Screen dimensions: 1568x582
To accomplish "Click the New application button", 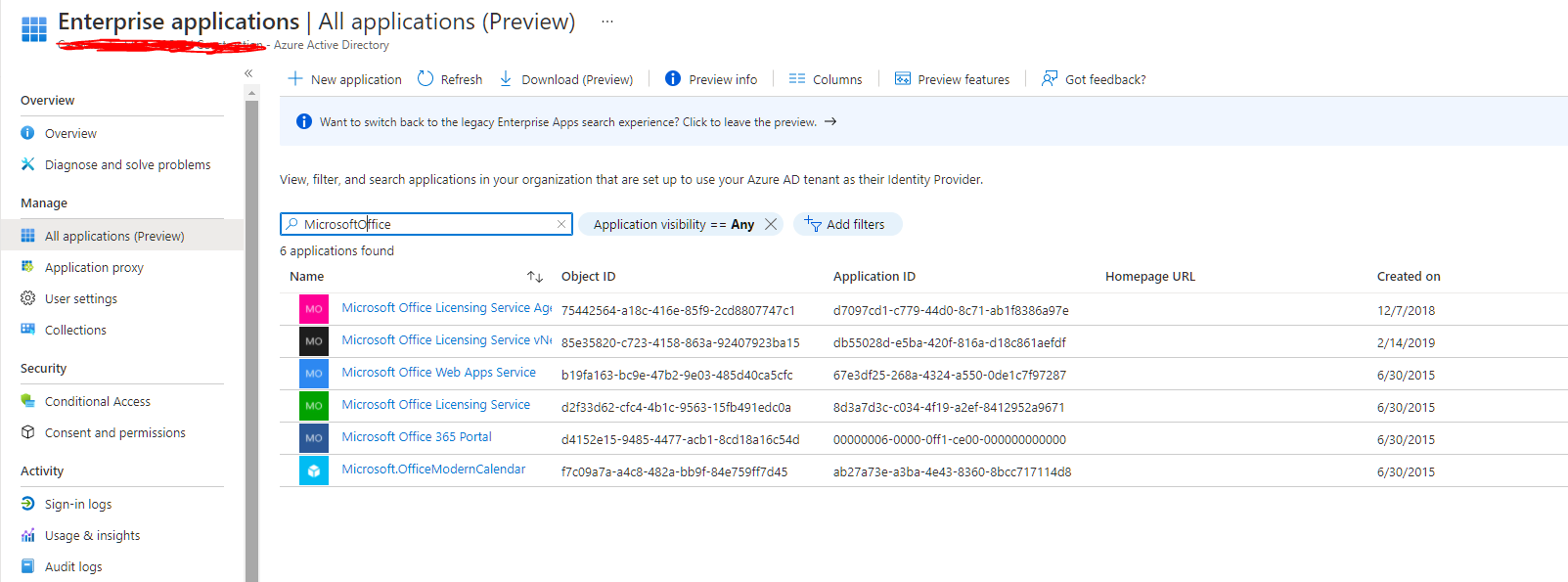I will [x=344, y=79].
